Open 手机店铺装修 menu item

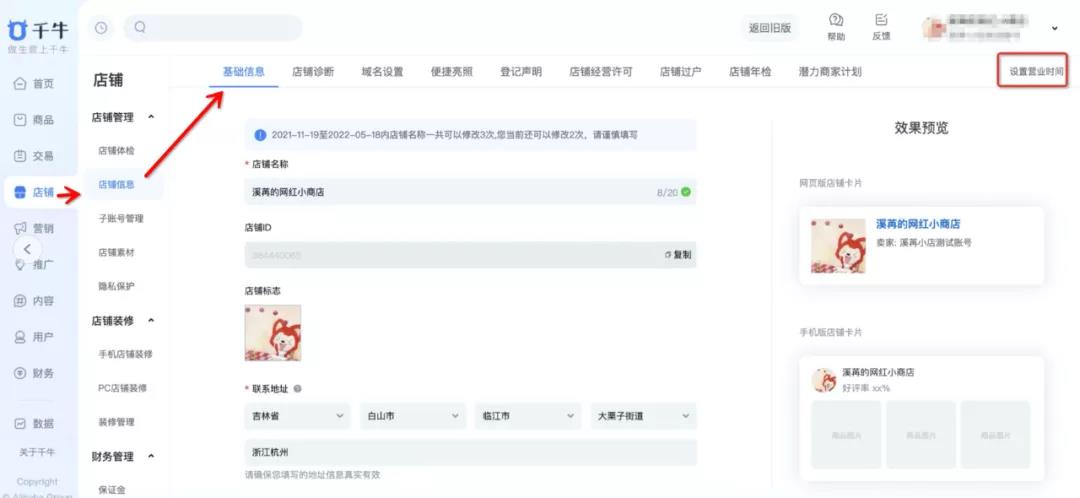click(x=125, y=354)
